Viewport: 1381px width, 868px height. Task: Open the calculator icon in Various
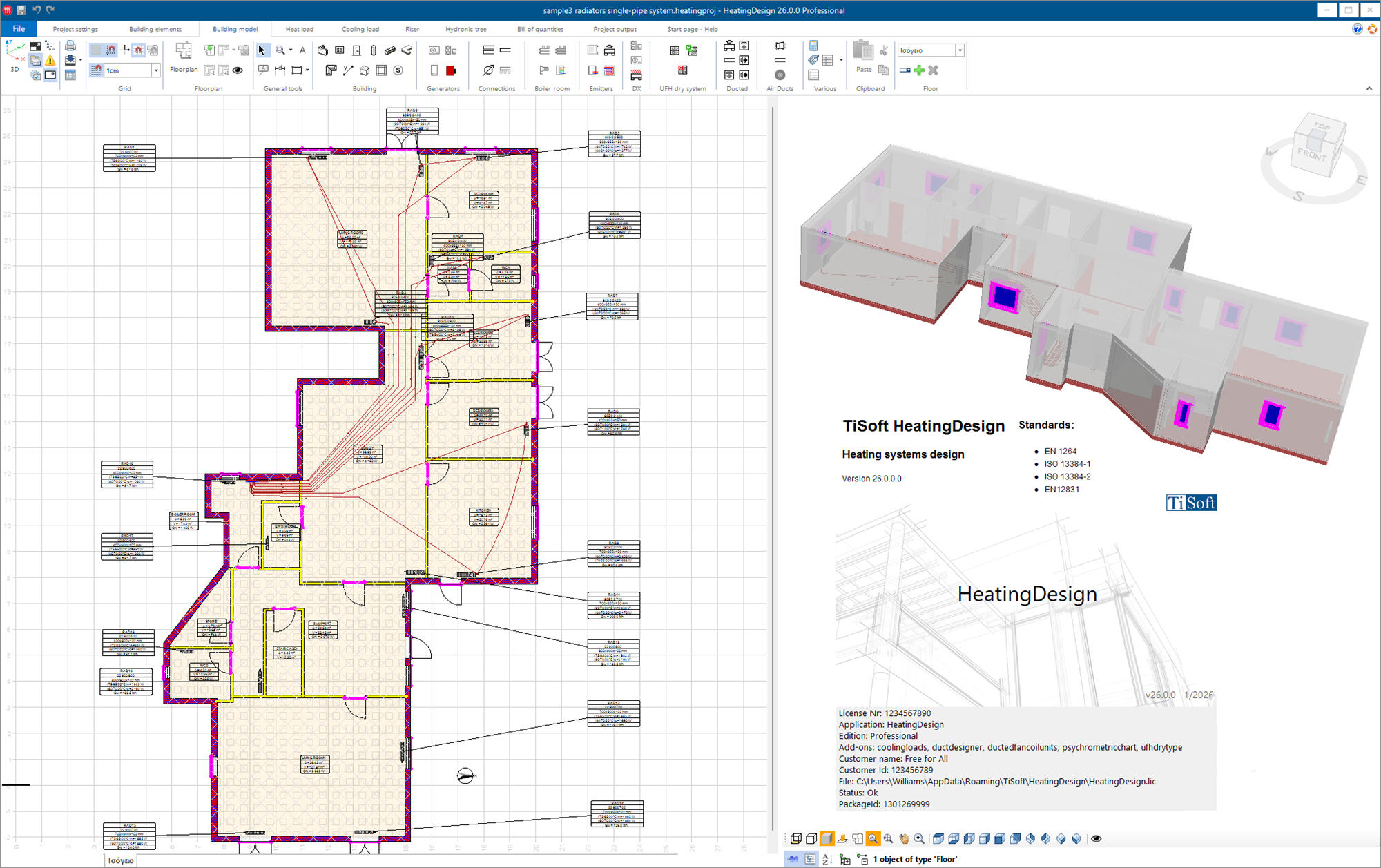[813, 46]
